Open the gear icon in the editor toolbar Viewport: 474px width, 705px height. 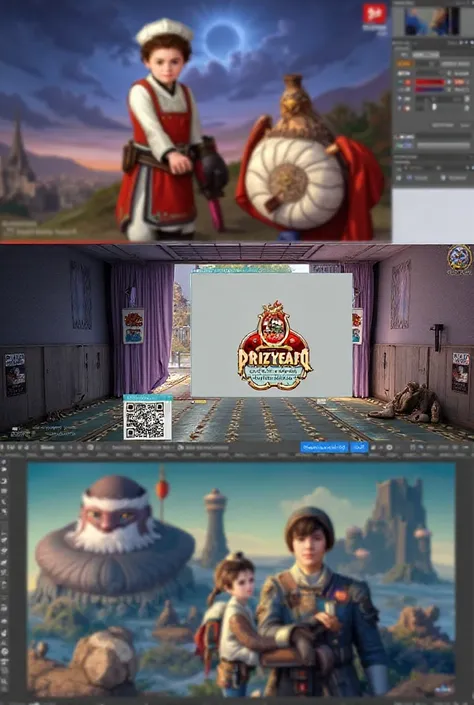(x=389, y=447)
